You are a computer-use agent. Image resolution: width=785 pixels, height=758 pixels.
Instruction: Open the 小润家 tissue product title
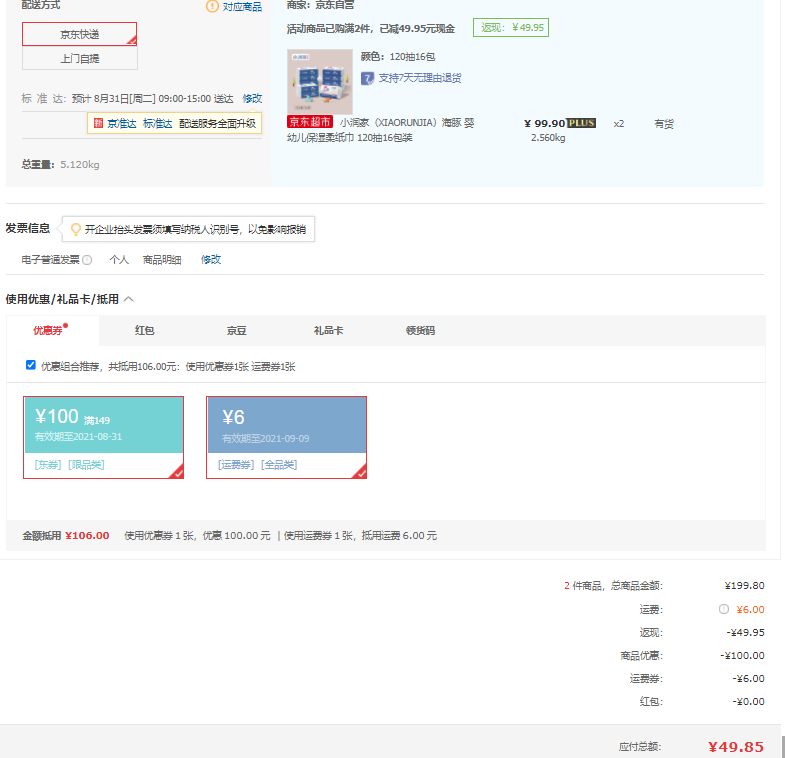coord(380,130)
